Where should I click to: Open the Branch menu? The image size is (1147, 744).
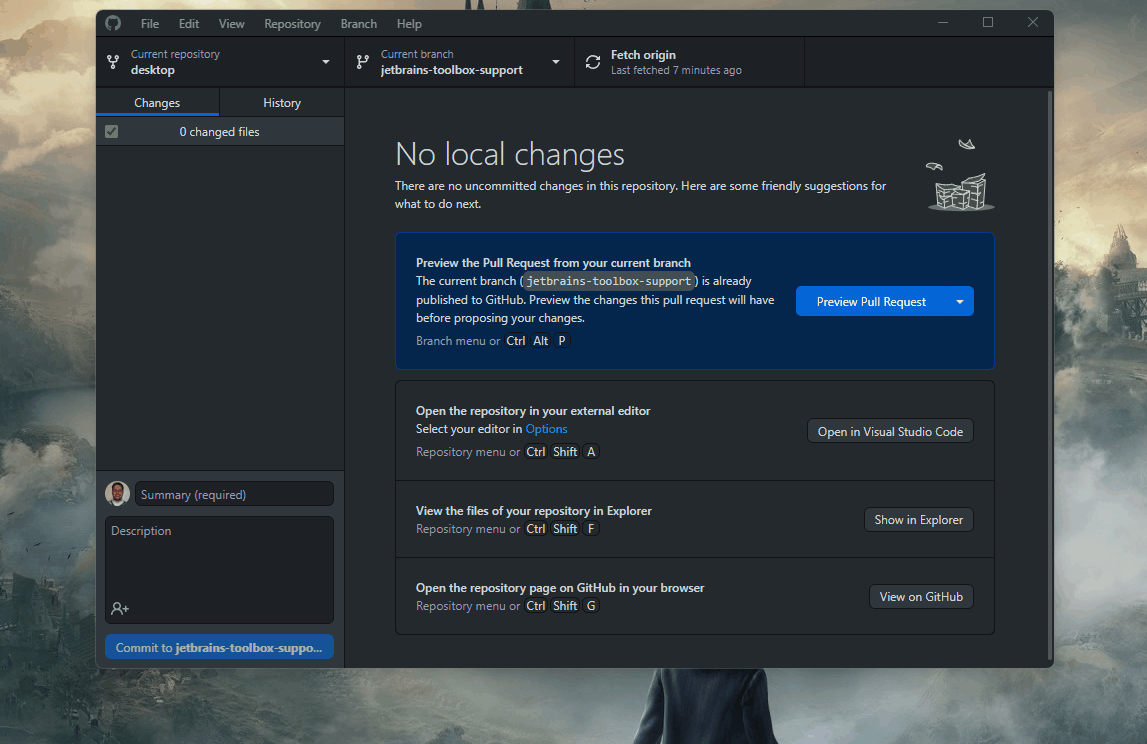[x=358, y=23]
